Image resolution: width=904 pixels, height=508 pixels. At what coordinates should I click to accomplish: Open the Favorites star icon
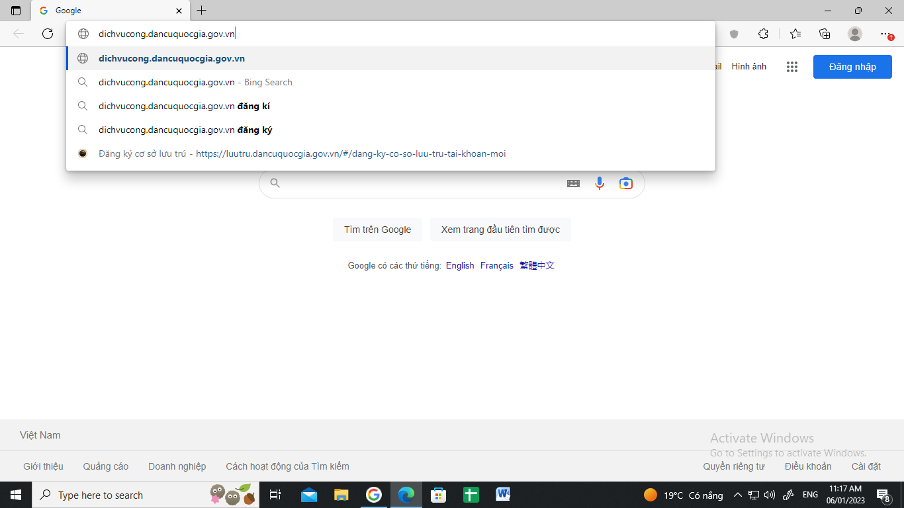coord(796,33)
